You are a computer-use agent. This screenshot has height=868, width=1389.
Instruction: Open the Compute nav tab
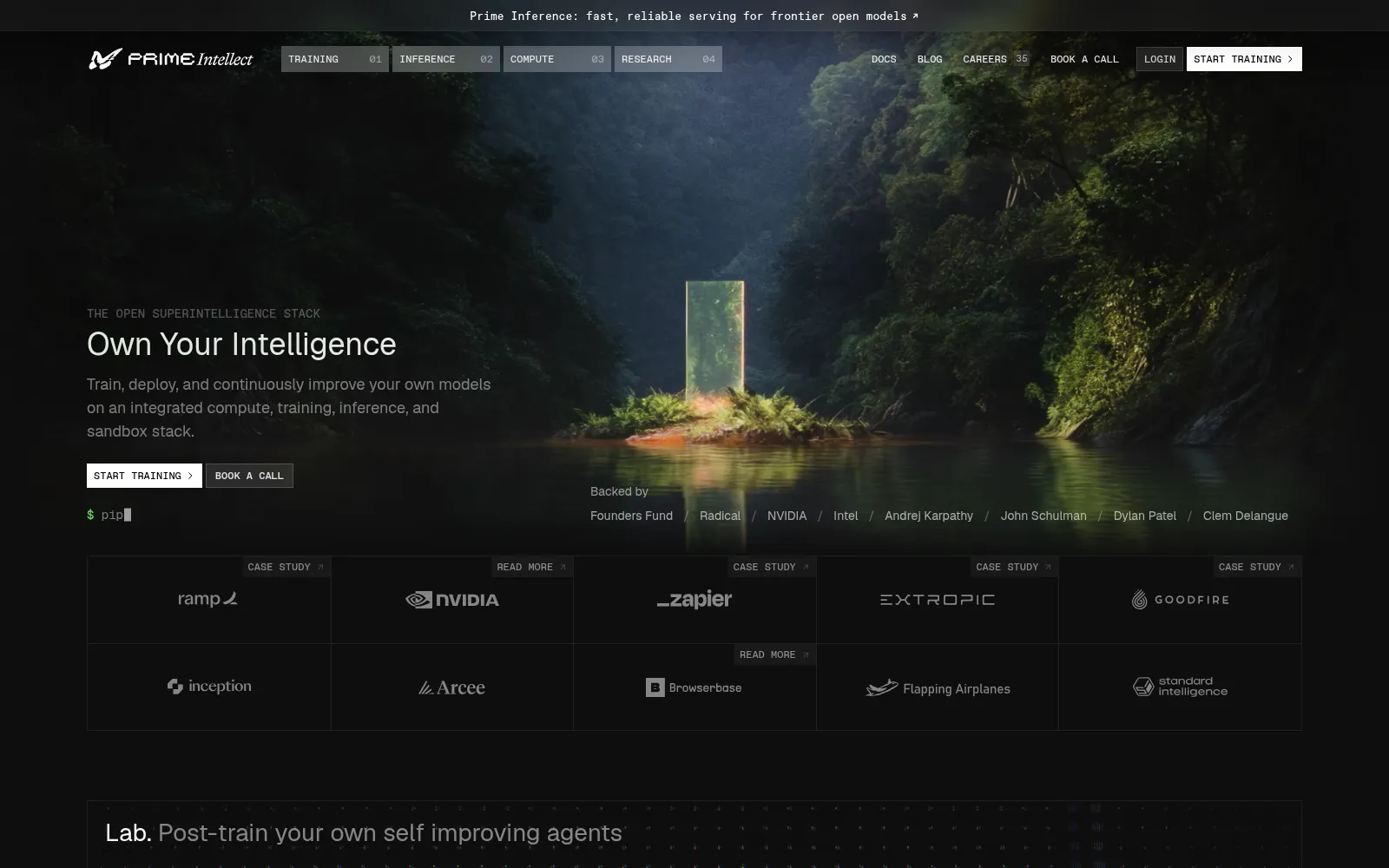[556, 59]
